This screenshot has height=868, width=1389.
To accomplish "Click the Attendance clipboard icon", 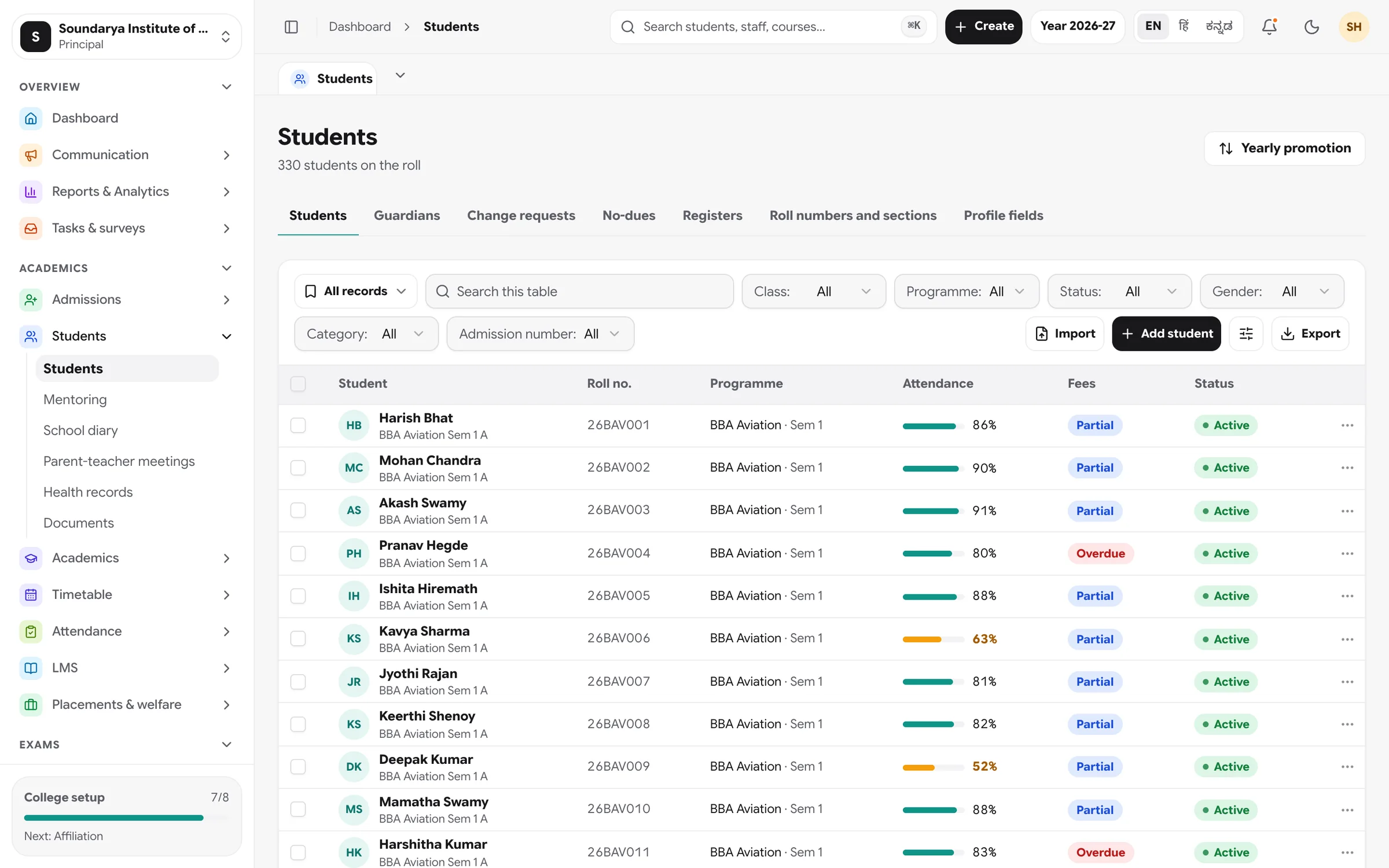I will pyautogui.click(x=31, y=631).
